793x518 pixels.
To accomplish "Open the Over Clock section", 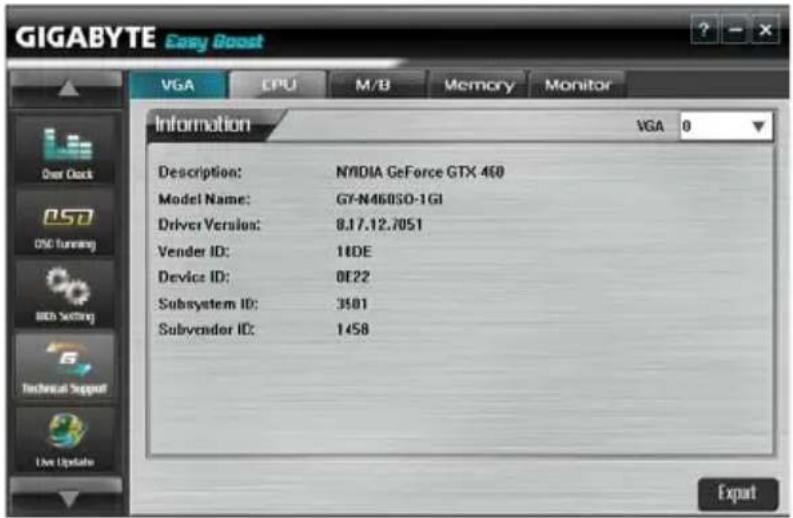I will pos(66,150).
